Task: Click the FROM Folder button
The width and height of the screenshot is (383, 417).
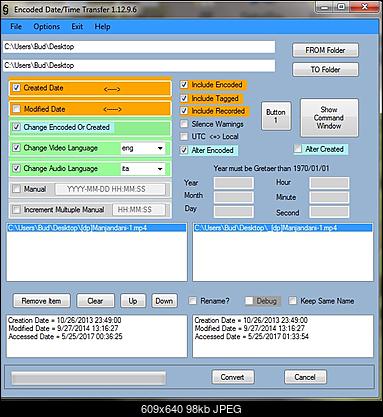Action: point(325,50)
